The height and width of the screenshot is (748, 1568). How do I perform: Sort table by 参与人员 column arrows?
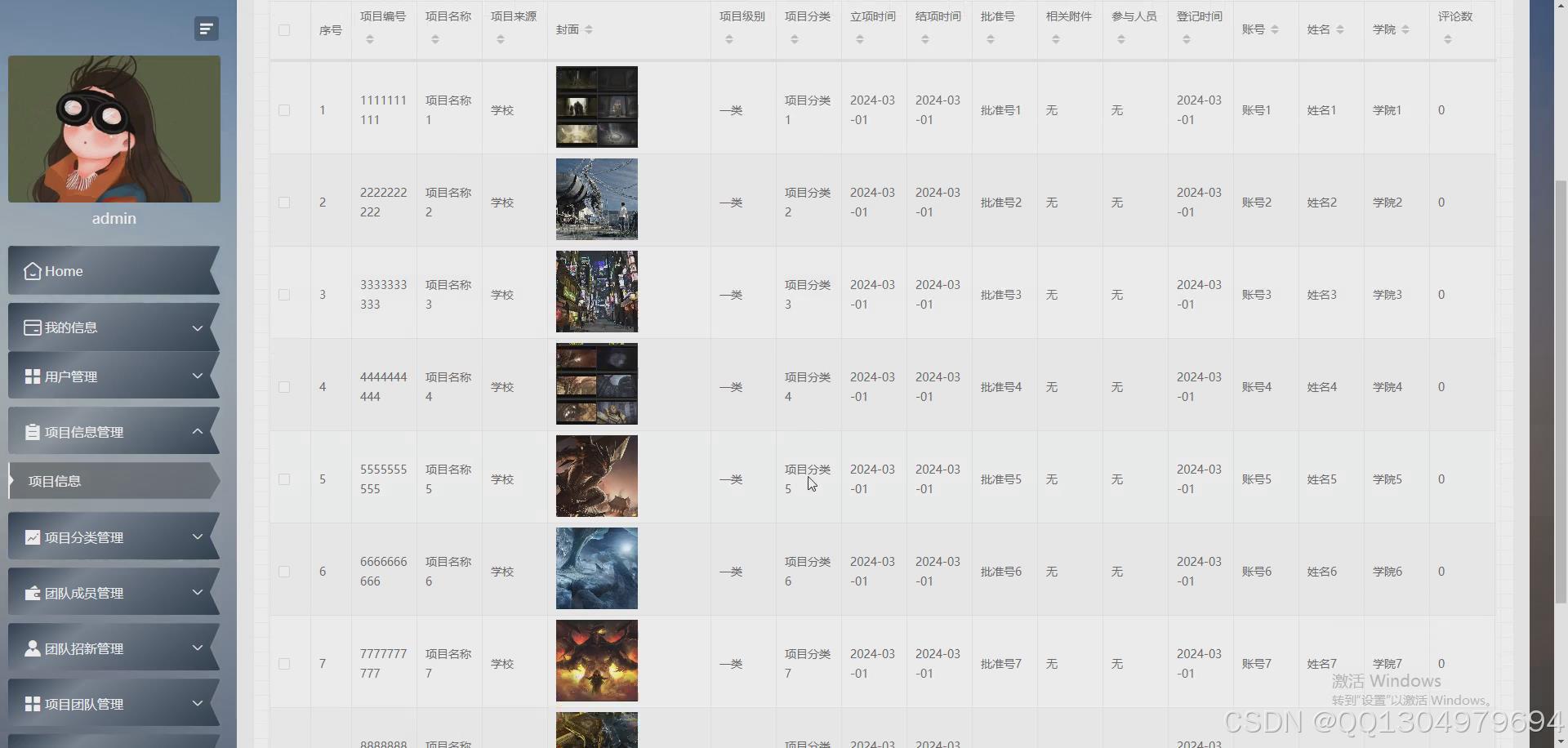(x=1121, y=39)
